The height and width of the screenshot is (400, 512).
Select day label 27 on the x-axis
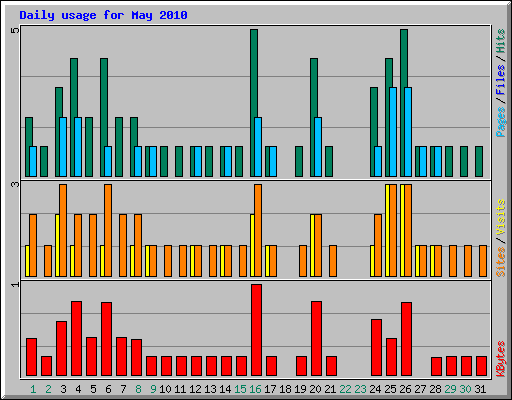[420, 389]
